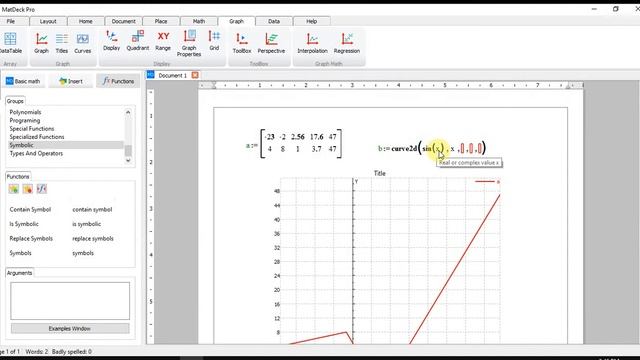Click the first icon under Functions panel
640x360 pixels.
click(x=13, y=189)
